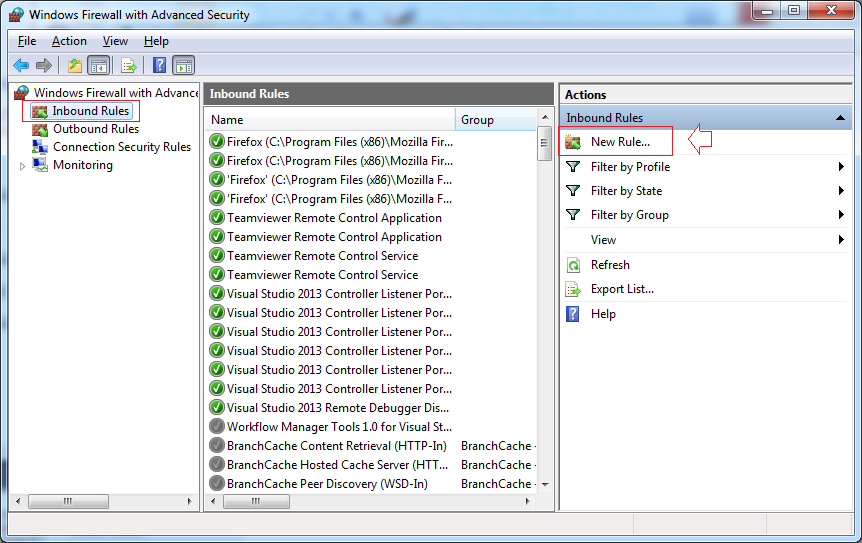This screenshot has height=543, width=862.
Task: Click gray icon of BranchCache Hosted Cache Server rule
Action: point(217,464)
